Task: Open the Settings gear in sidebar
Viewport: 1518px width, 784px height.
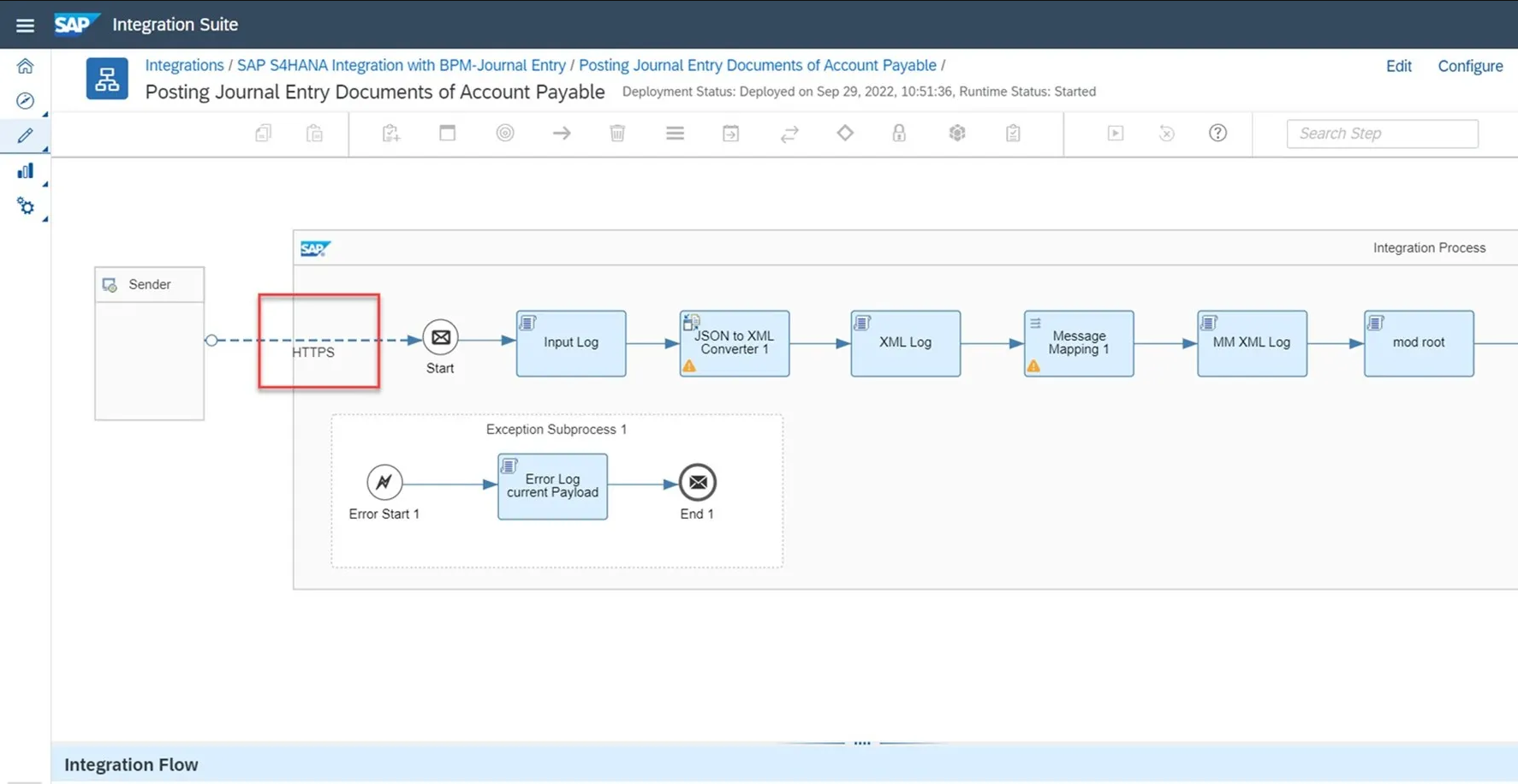Action: tap(25, 206)
